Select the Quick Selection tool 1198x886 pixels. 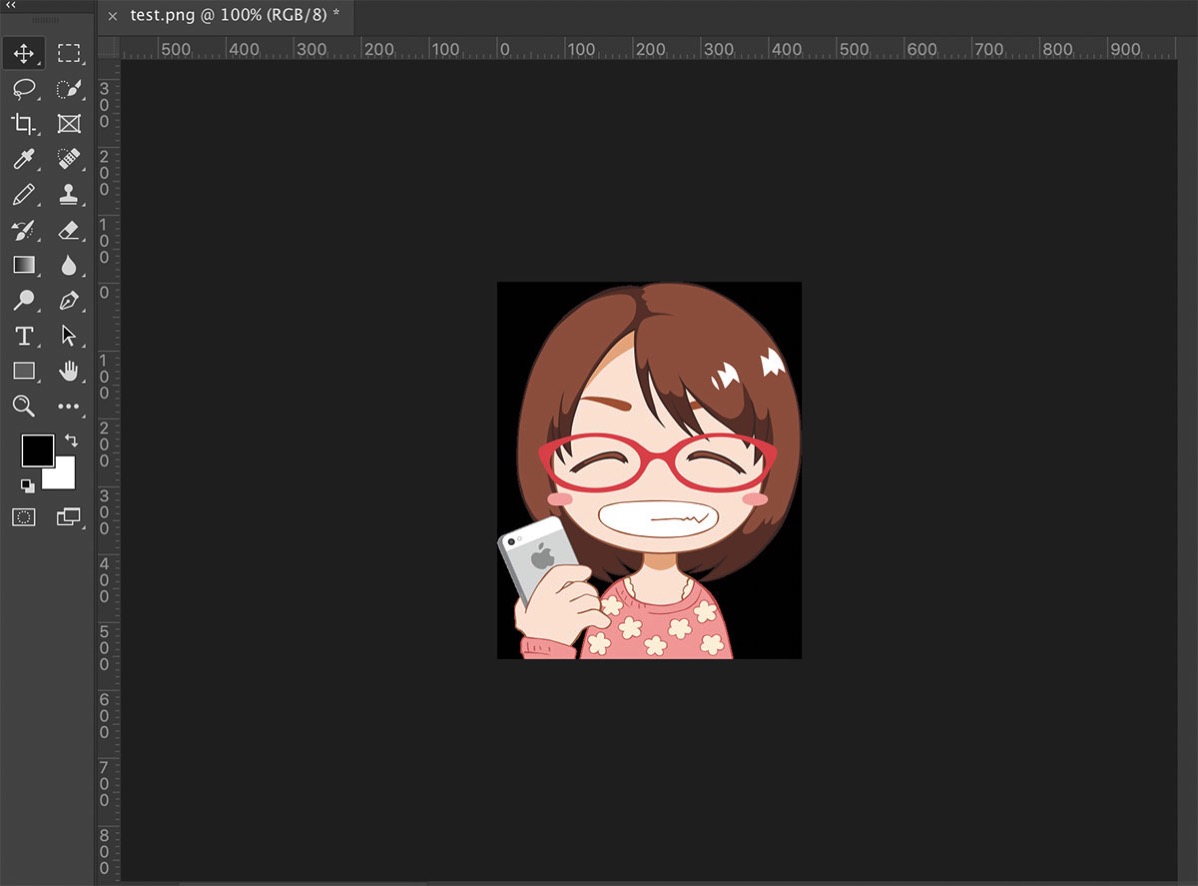69,89
